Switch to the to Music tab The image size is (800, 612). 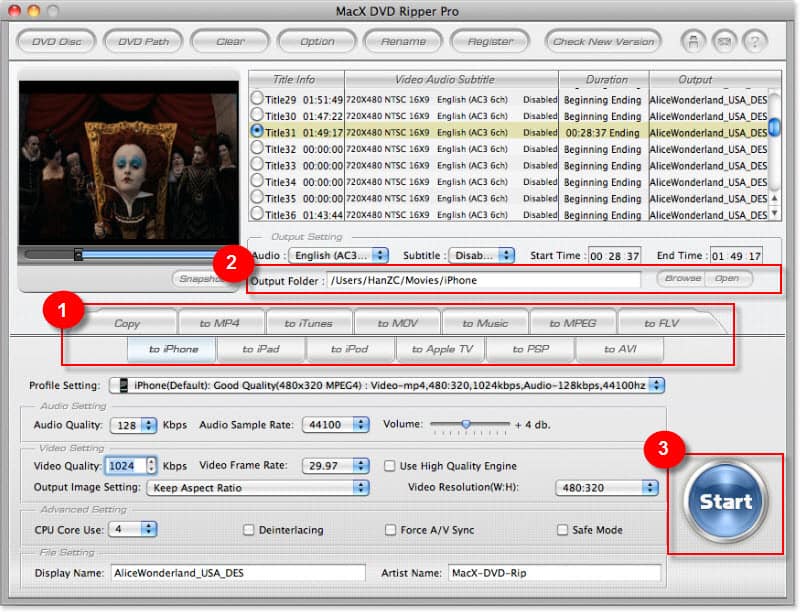(485, 323)
